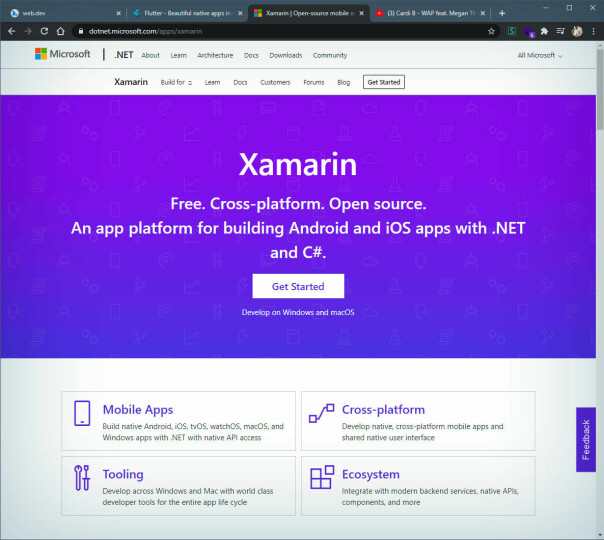The image size is (604, 540).
Task: Switch to the Flutter tab
Action: tap(187, 13)
